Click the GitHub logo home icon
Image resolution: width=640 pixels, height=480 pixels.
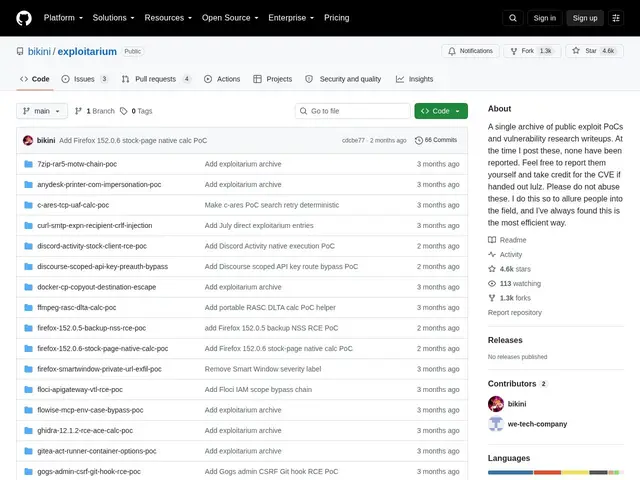pyautogui.click(x=24, y=18)
